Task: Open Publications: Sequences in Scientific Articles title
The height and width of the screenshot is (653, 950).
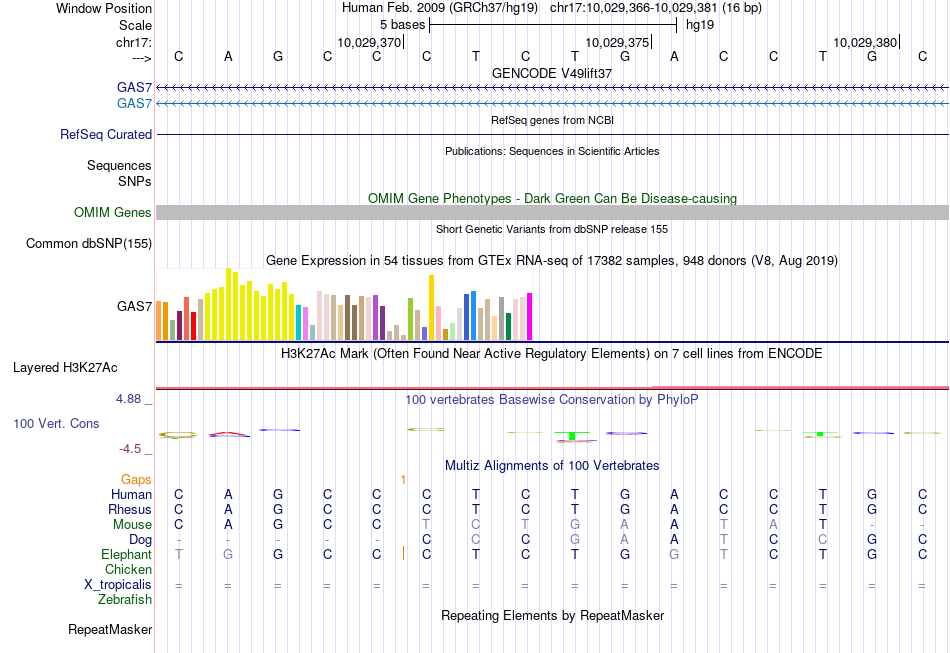Action: click(x=552, y=151)
